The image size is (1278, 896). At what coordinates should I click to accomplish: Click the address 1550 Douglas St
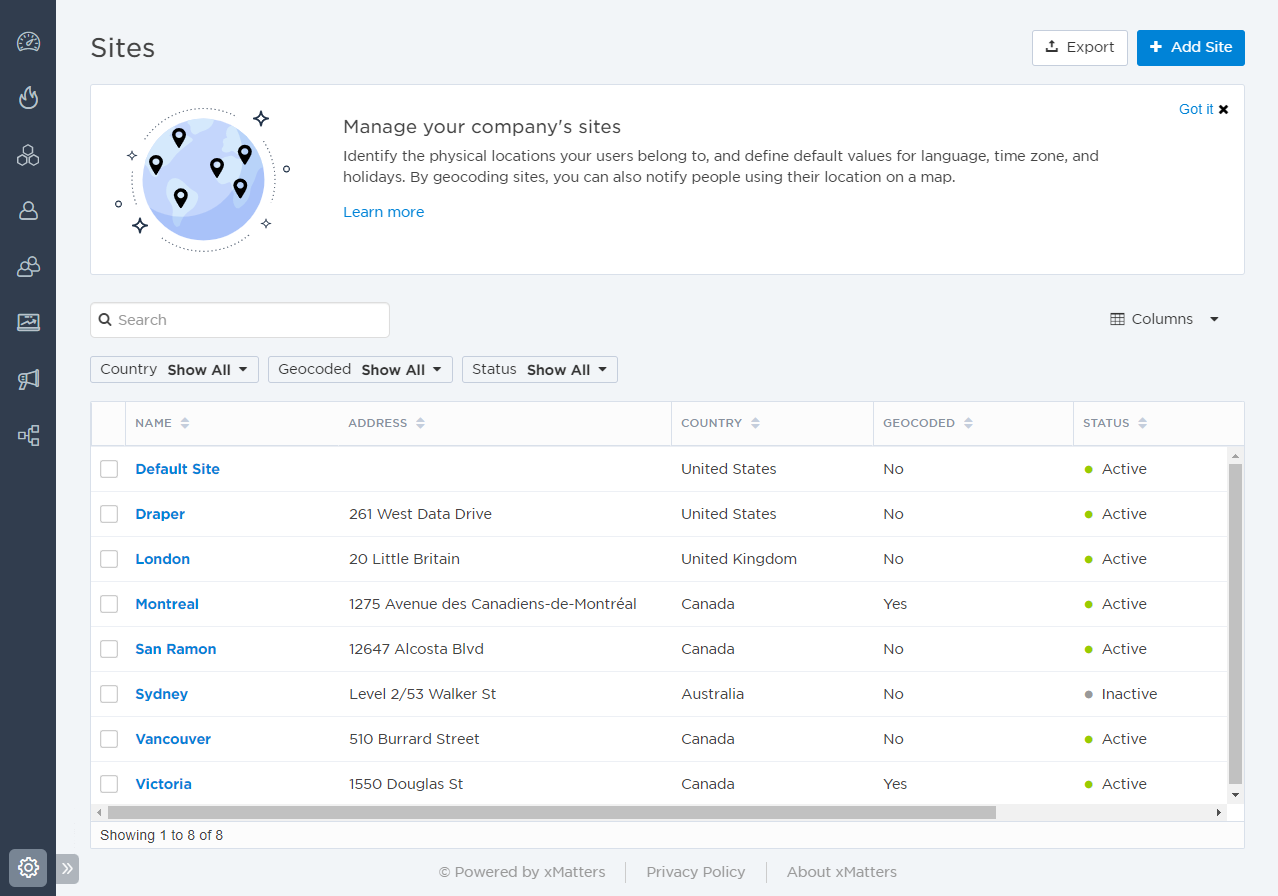point(406,784)
